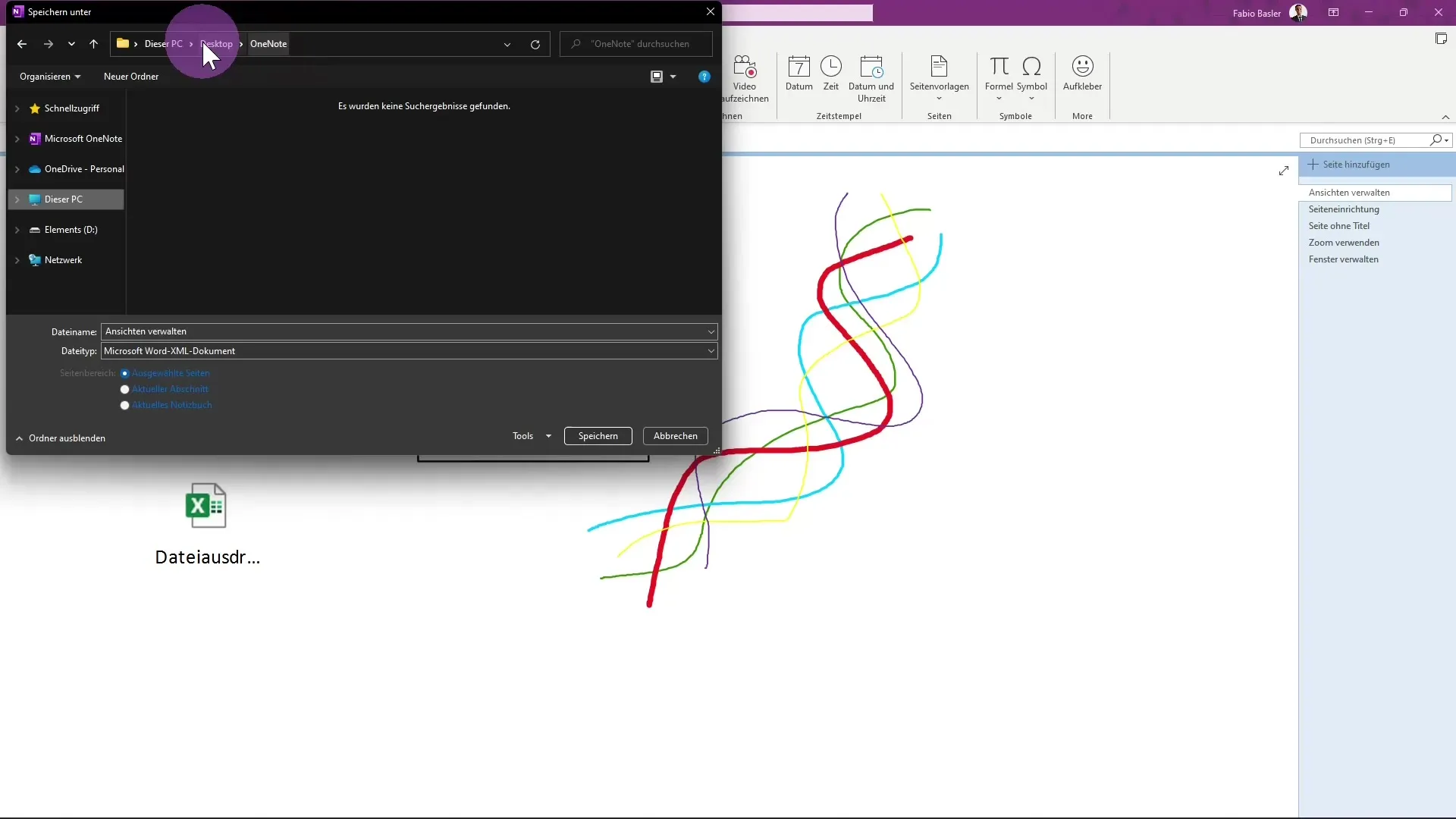Open the Symbol insert menu
Viewport: 1456px width, 819px height.
1031,79
